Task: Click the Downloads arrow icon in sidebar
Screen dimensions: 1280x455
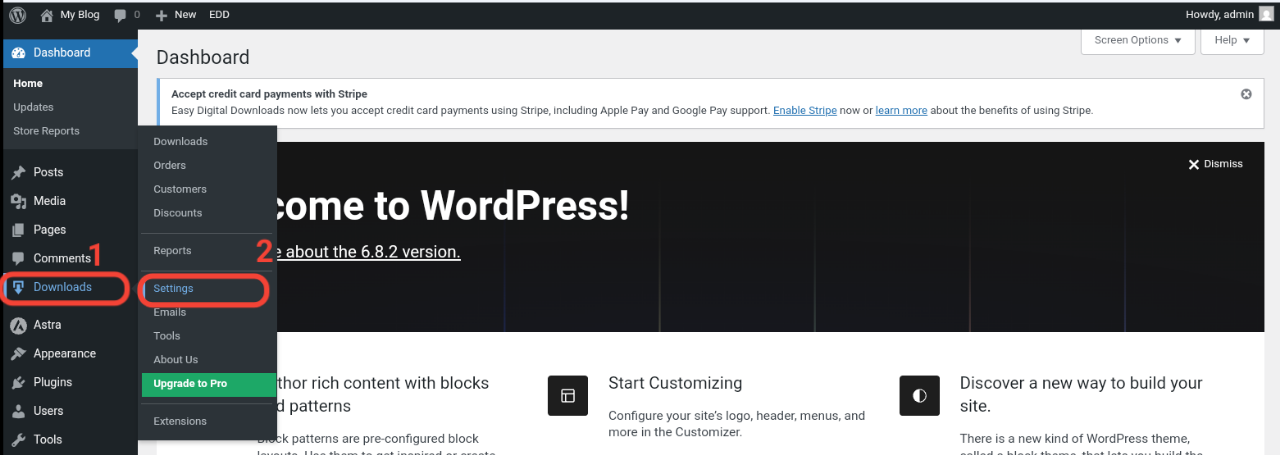Action: 18,287
